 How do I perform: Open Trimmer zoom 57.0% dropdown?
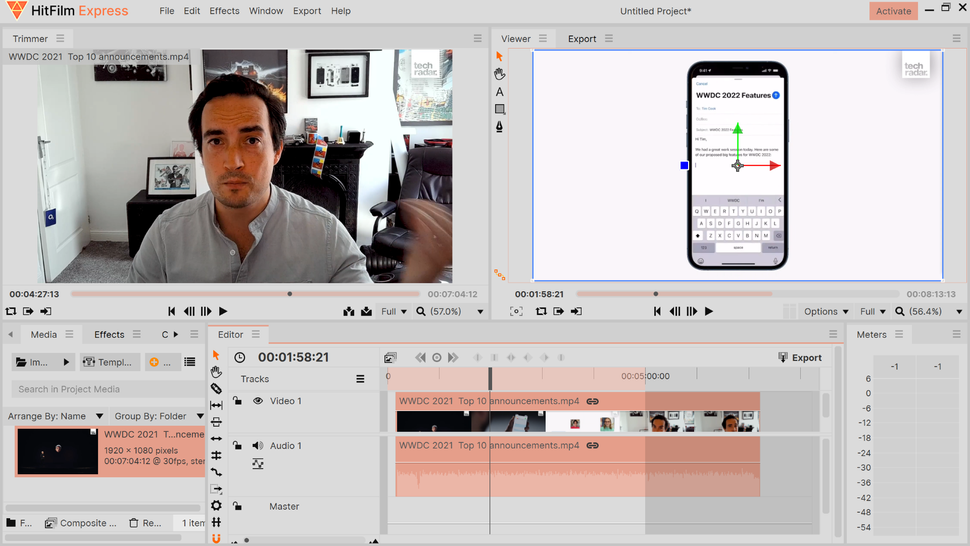pyautogui.click(x=449, y=312)
